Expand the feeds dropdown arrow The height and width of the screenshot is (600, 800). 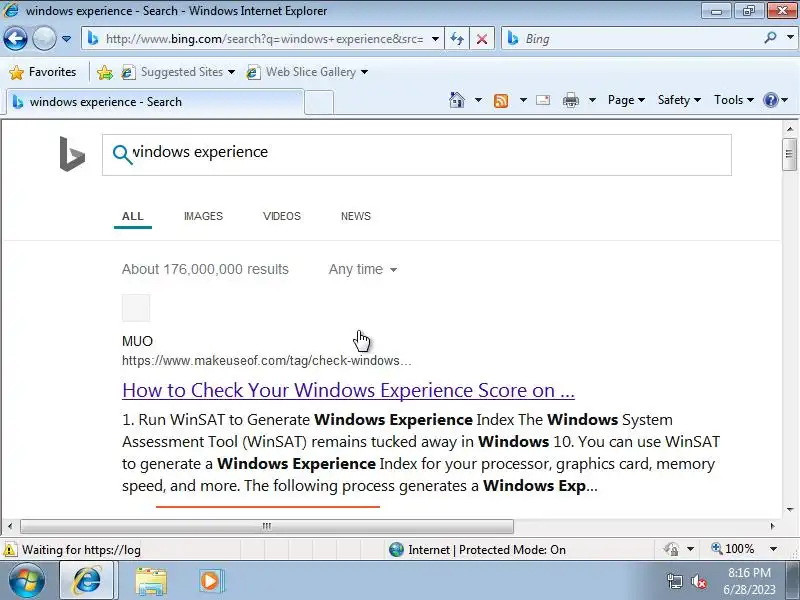pos(523,100)
